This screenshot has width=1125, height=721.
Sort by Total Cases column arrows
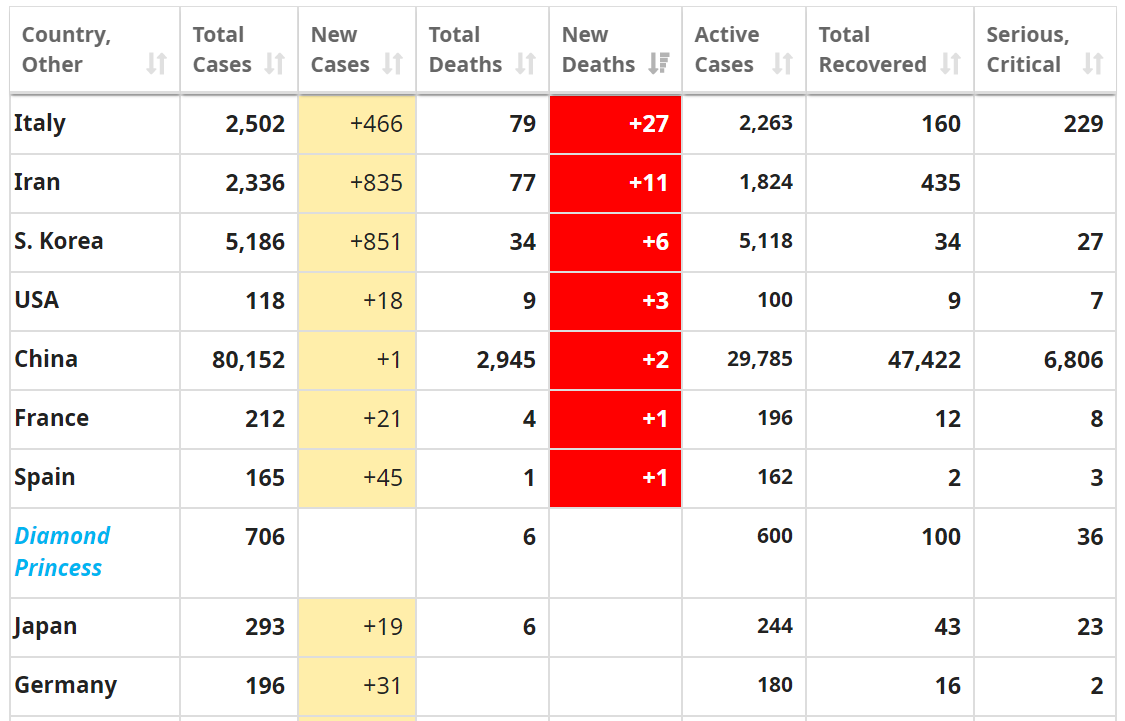pos(274,64)
